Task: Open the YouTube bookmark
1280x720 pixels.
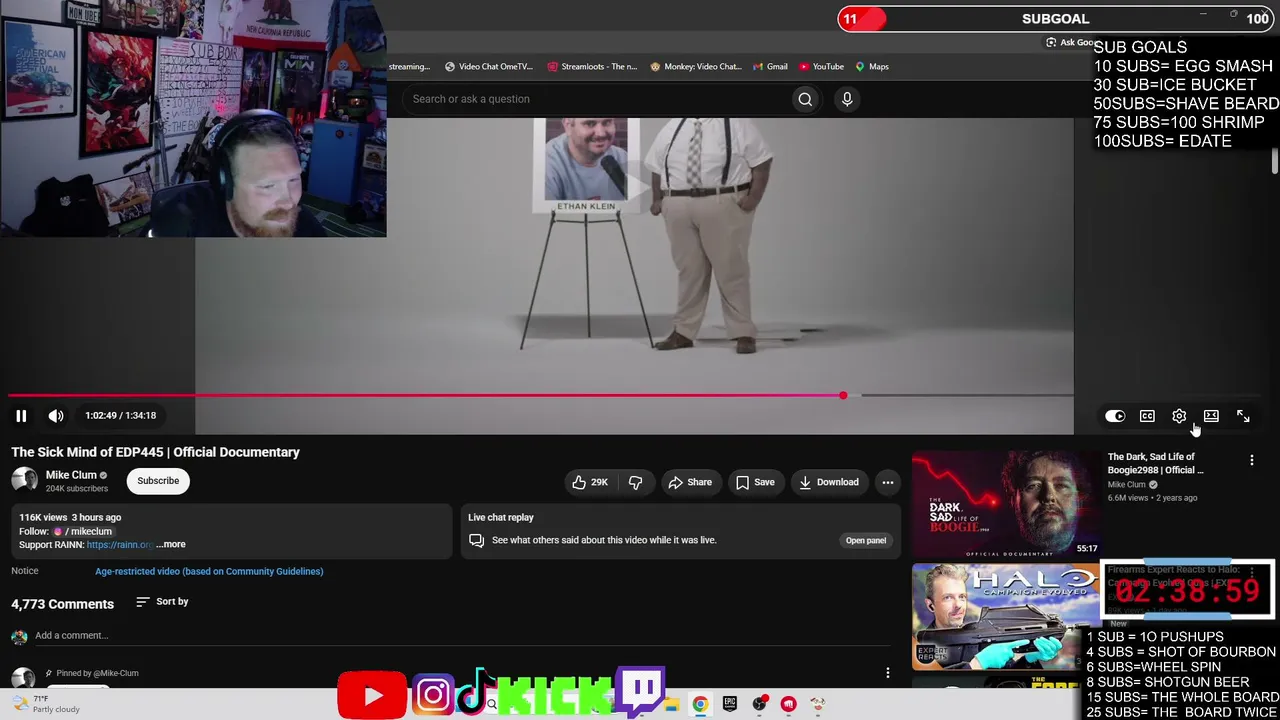Action: [x=820, y=67]
